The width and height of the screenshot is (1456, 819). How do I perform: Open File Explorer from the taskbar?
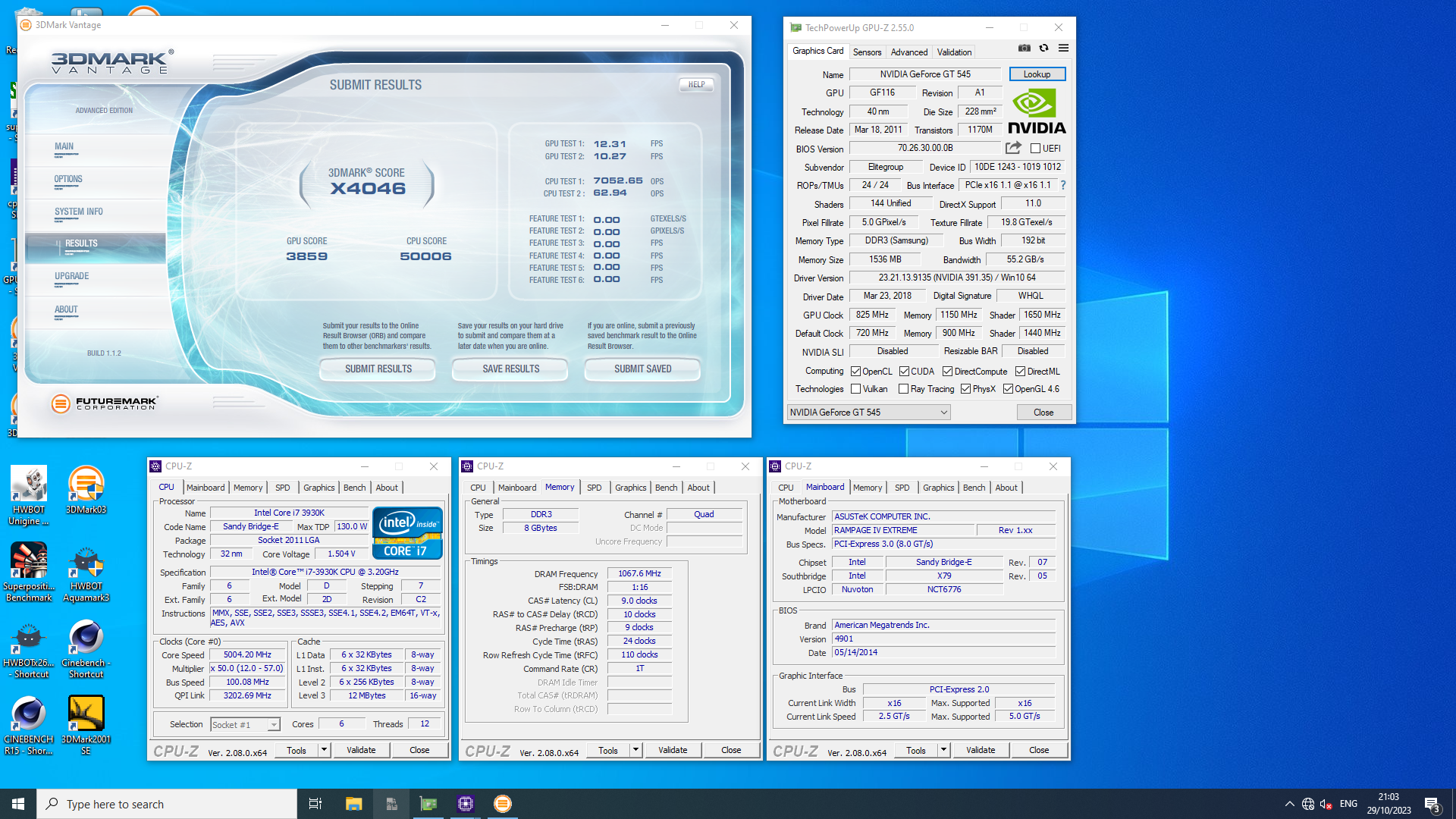(x=353, y=804)
